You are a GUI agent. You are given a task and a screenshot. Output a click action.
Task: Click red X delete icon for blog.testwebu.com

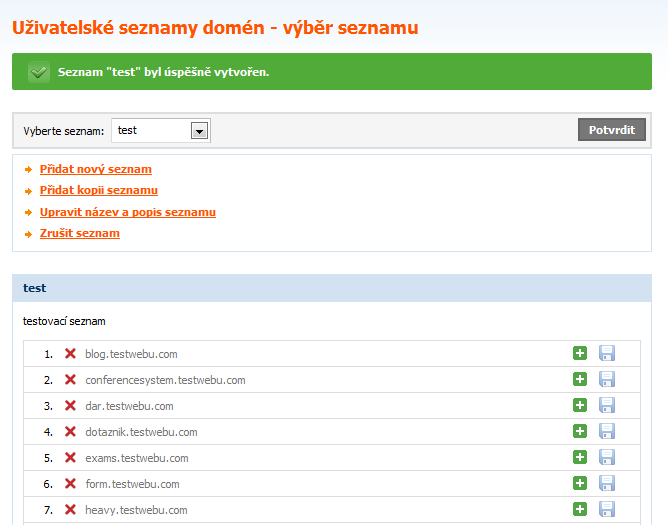click(70, 354)
